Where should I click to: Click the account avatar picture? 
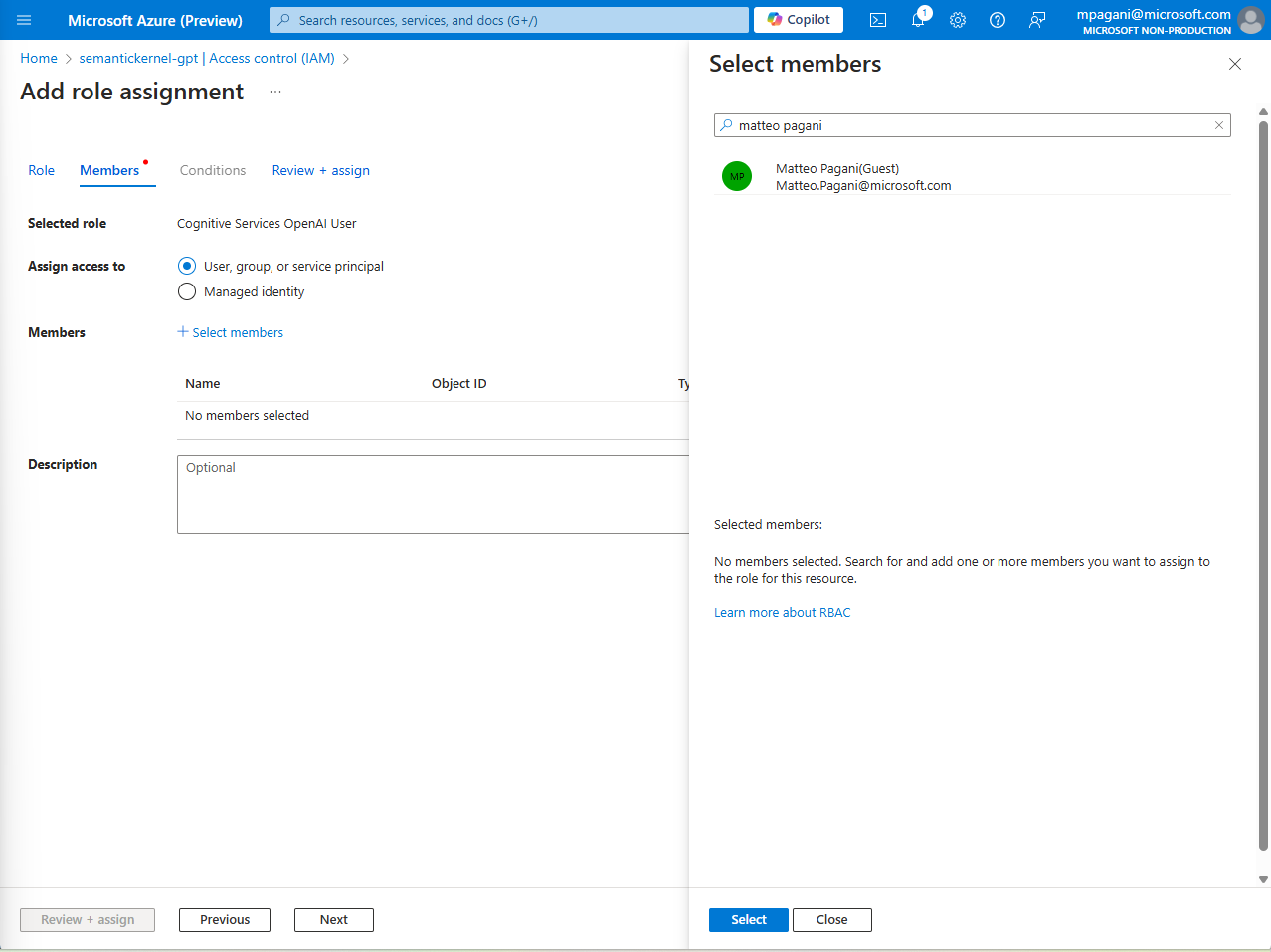point(1251,20)
